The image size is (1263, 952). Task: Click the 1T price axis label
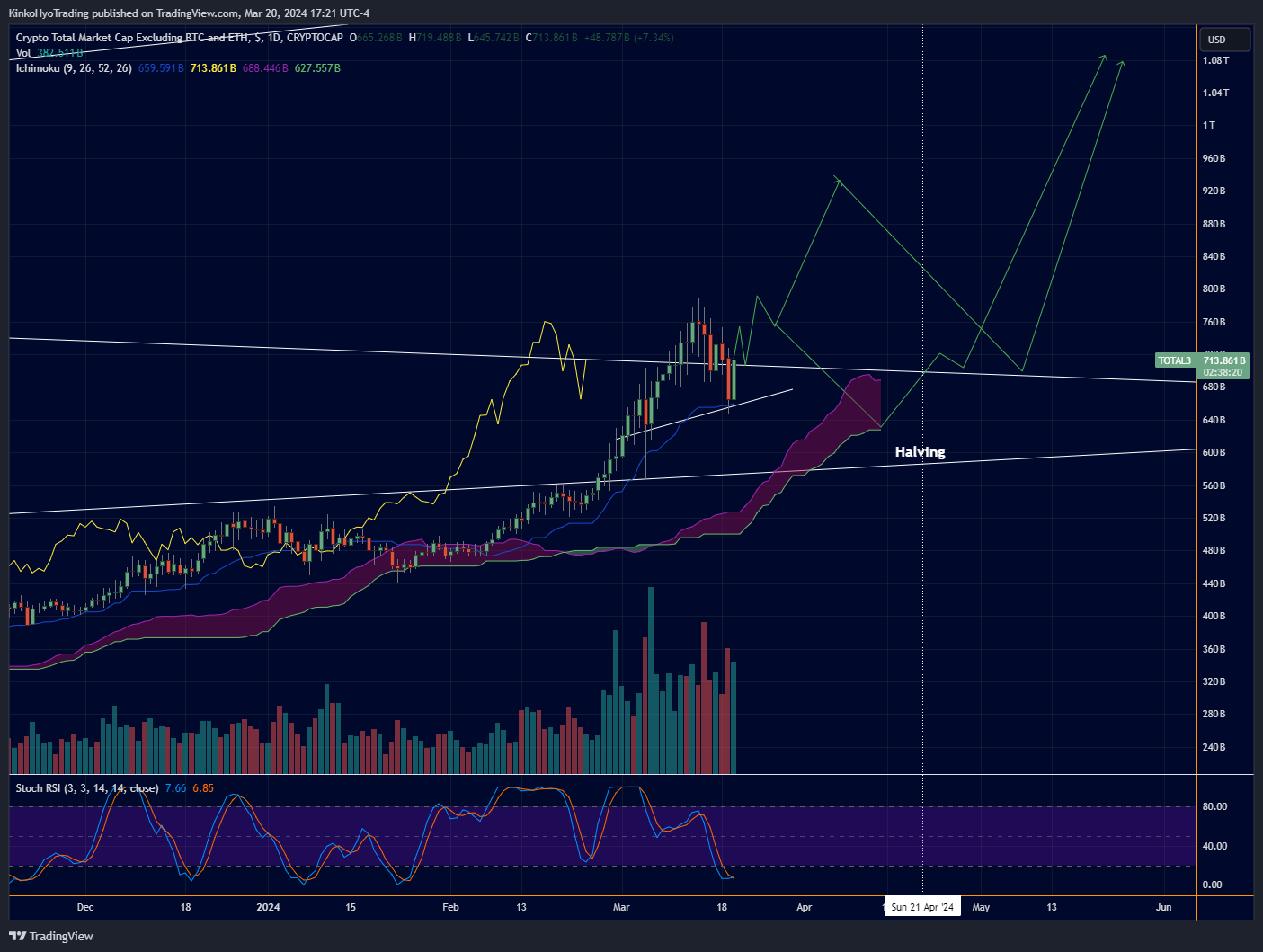pos(1209,125)
